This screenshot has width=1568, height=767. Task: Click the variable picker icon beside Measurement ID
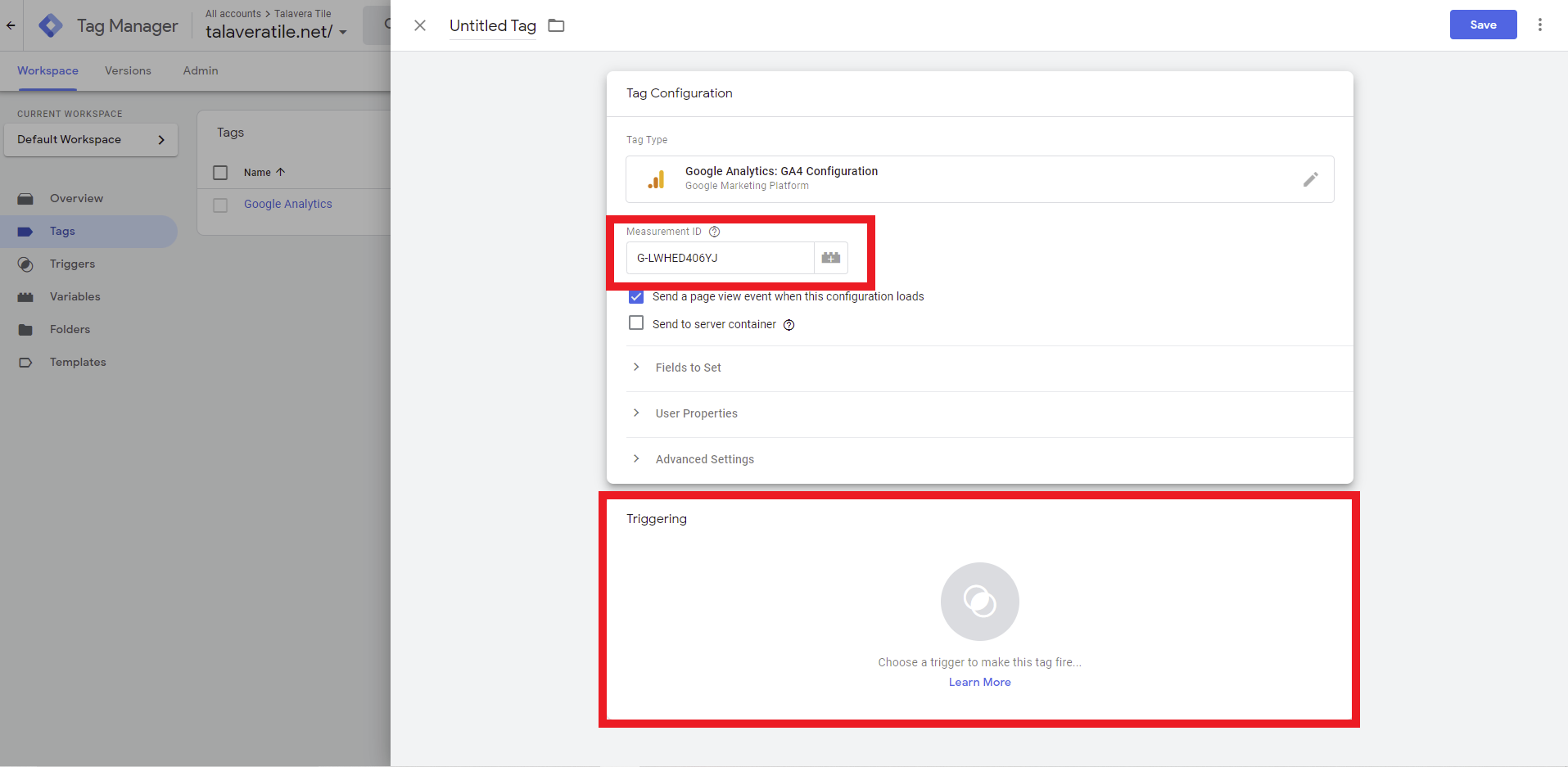tap(830, 258)
